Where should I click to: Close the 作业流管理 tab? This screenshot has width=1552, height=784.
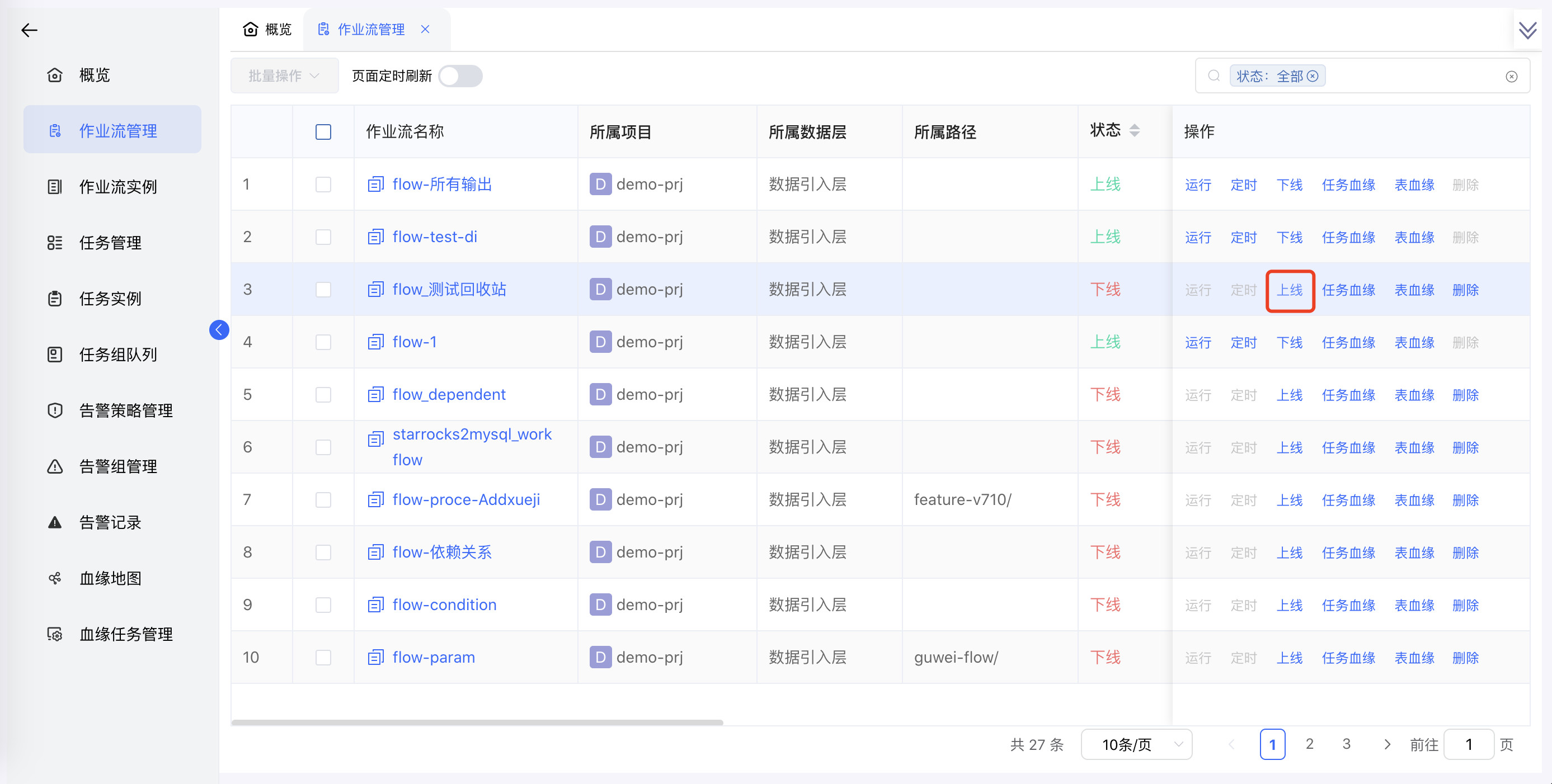pos(426,29)
